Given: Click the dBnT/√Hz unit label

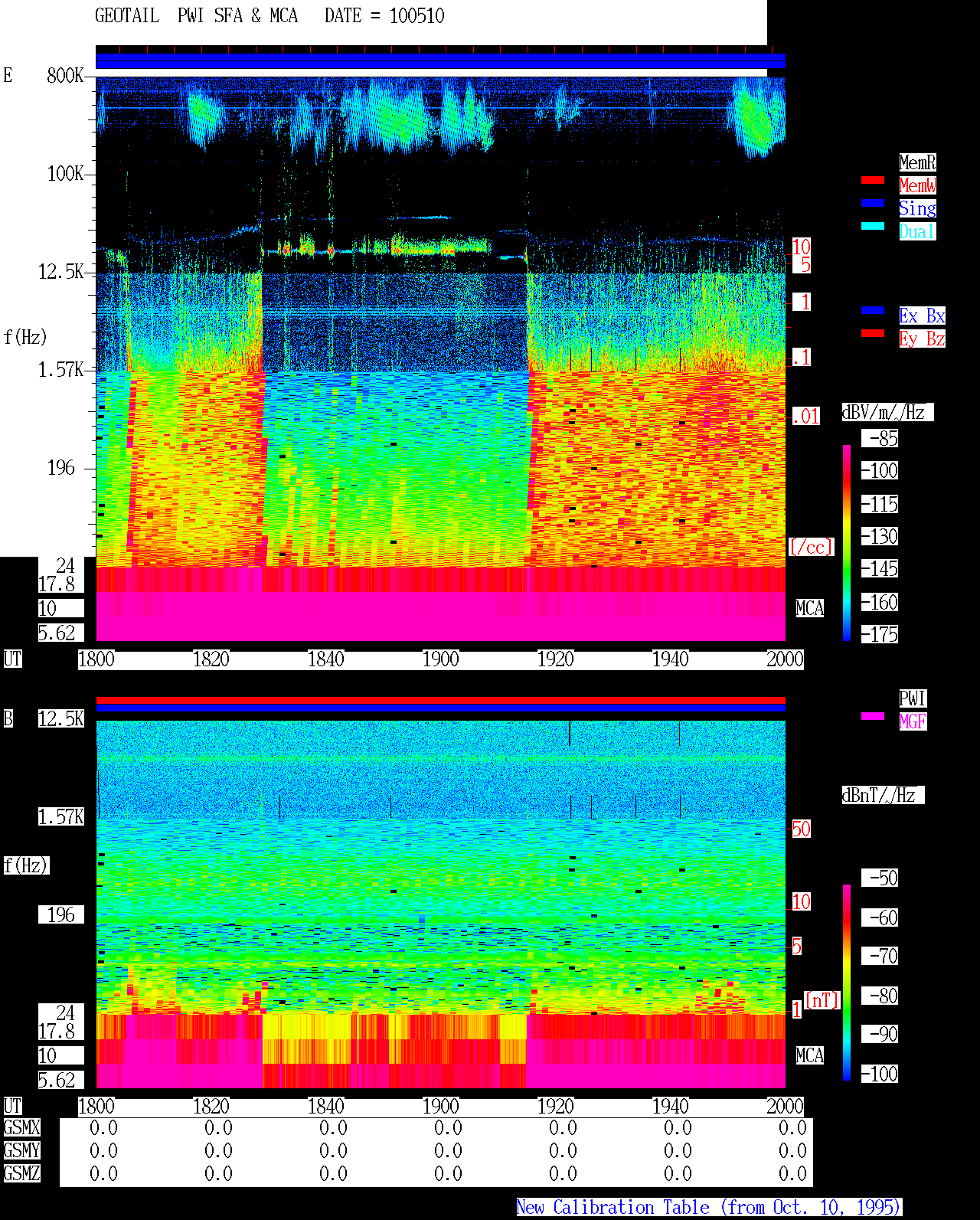Looking at the screenshot, I should 883,795.
